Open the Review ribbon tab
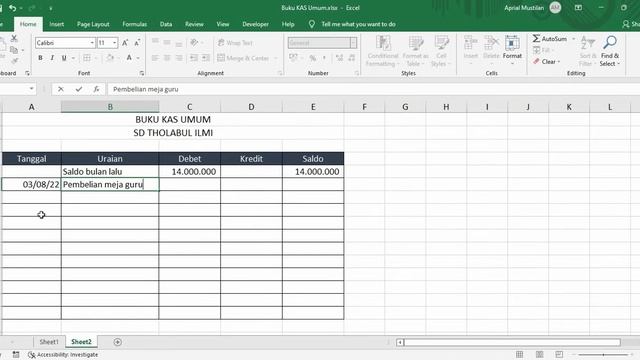The width and height of the screenshot is (640, 360). (194, 24)
